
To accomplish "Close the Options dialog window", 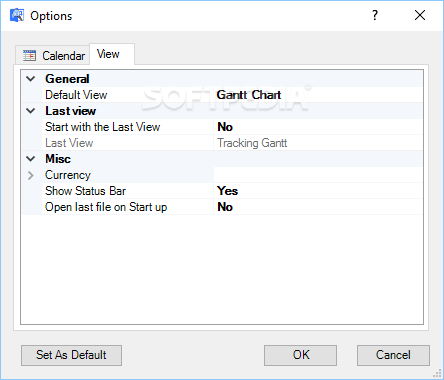I will pyautogui.click(x=420, y=15).
